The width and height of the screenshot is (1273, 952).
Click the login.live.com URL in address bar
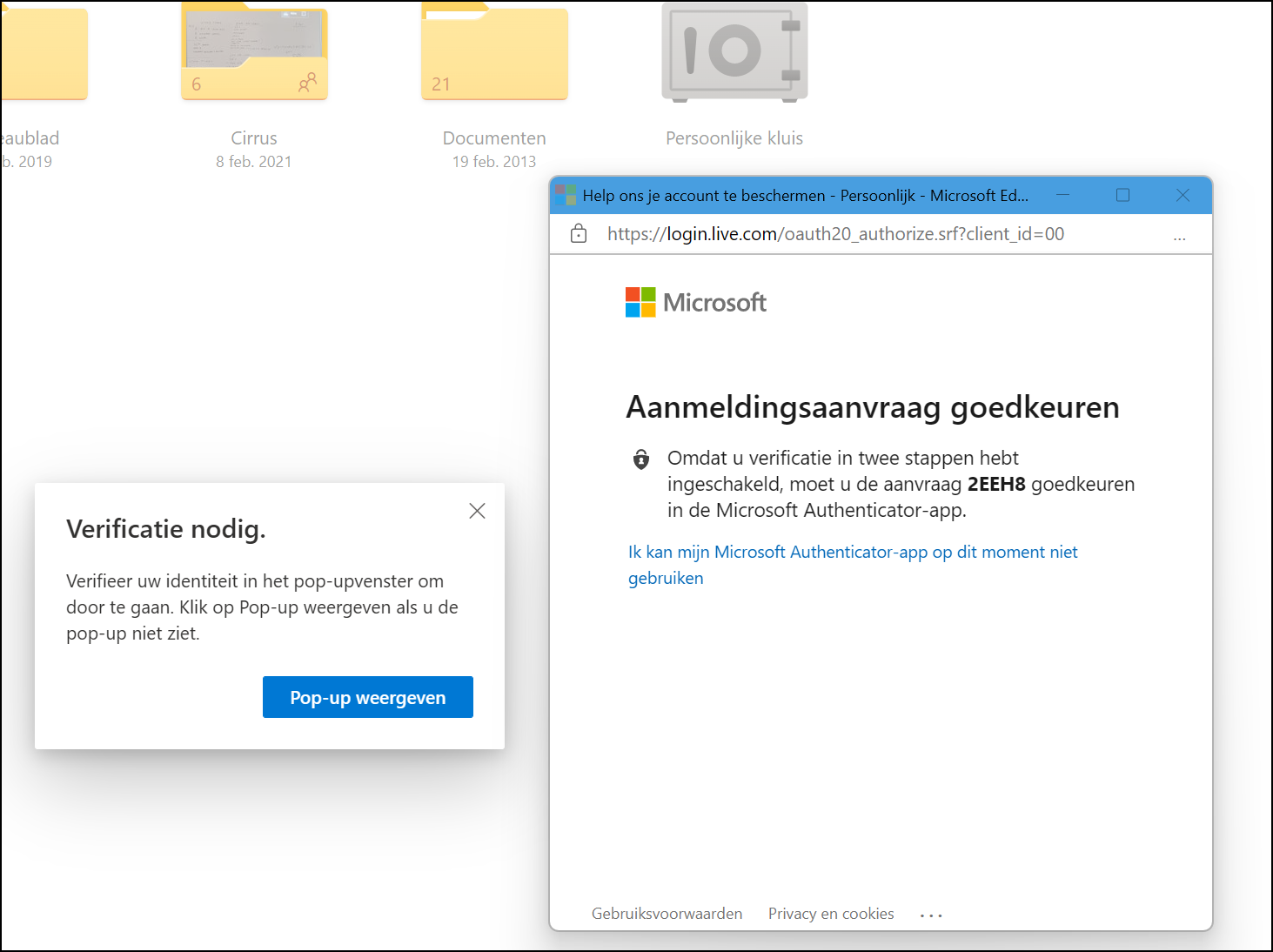(835, 233)
